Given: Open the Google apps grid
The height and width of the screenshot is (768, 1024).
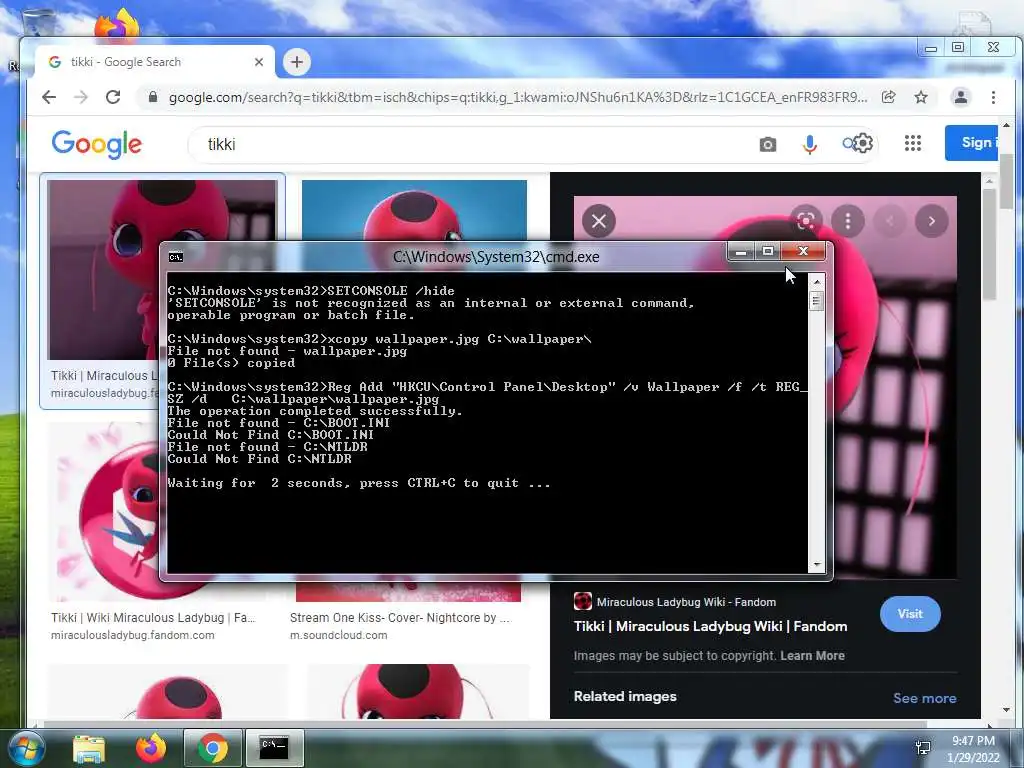Looking at the screenshot, I should [913, 143].
